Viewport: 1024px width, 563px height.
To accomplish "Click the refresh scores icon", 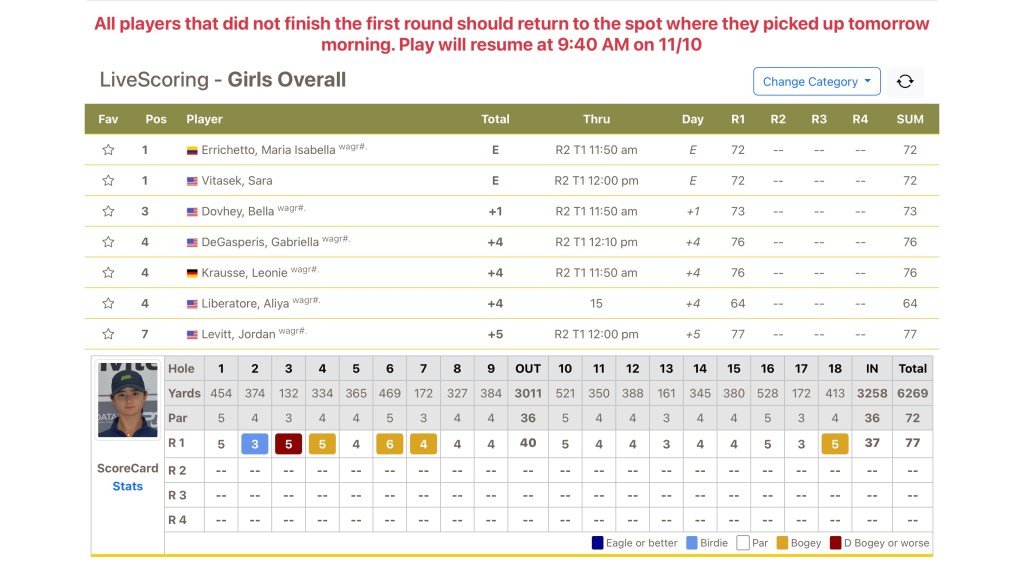I will click(905, 82).
